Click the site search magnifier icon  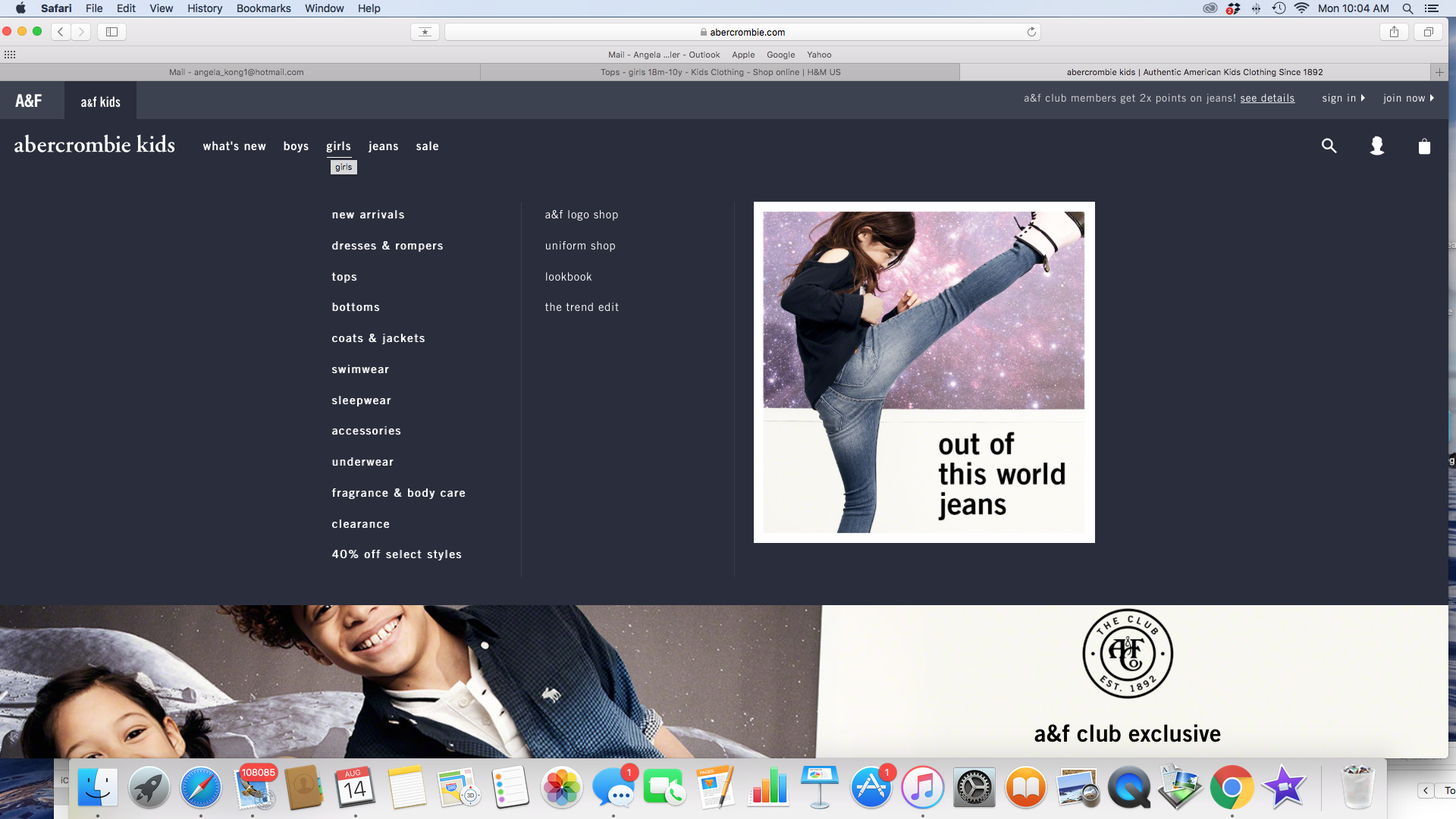click(1329, 146)
